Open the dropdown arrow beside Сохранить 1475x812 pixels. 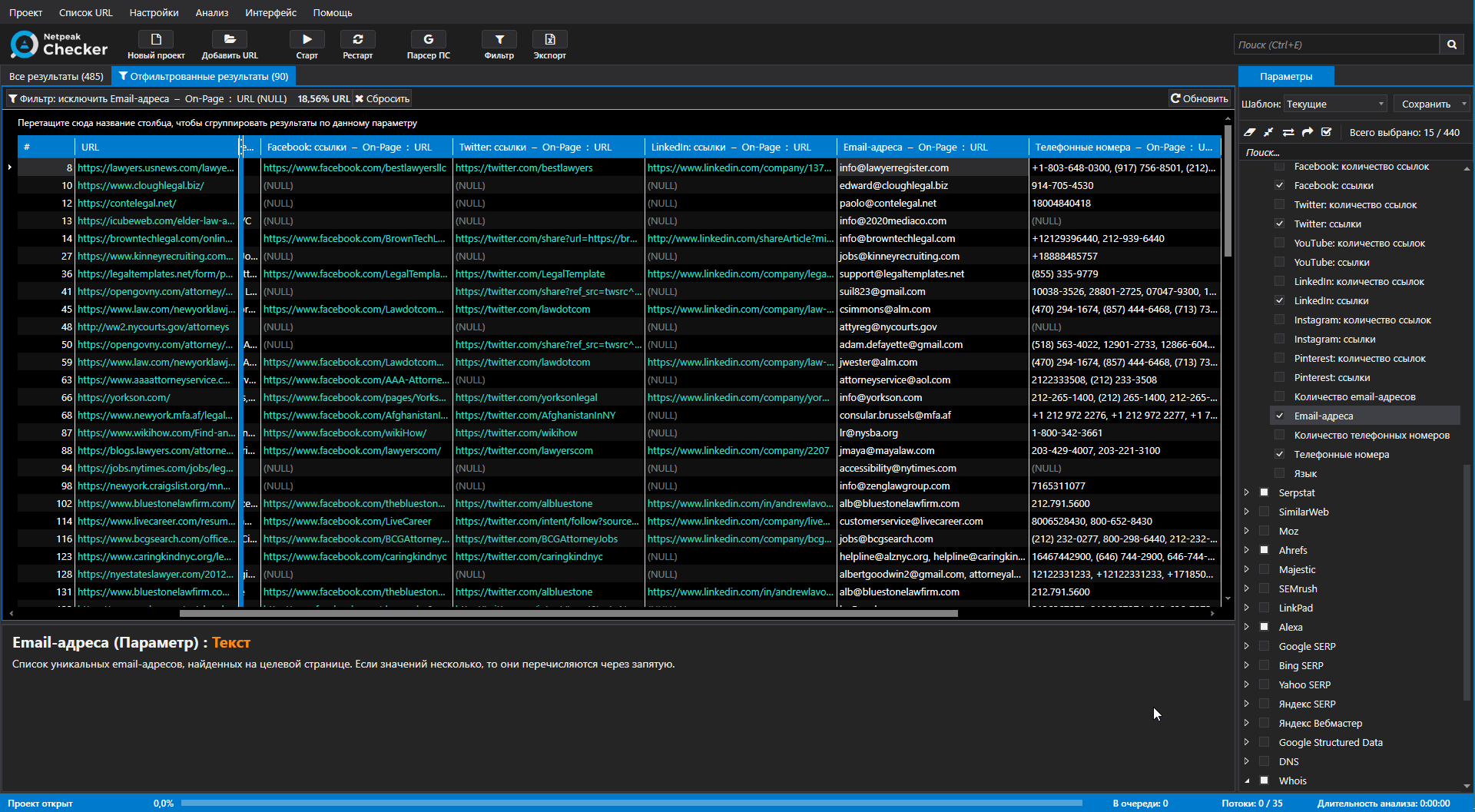[1464, 104]
